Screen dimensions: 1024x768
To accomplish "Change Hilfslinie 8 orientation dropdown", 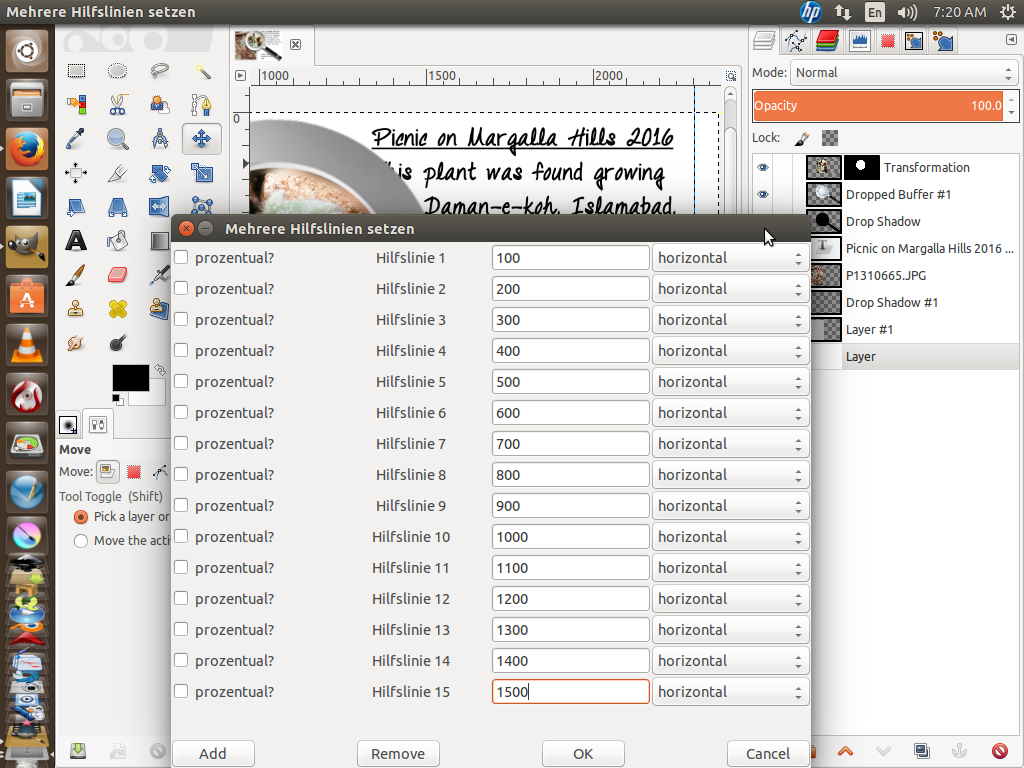I will tap(730, 475).
